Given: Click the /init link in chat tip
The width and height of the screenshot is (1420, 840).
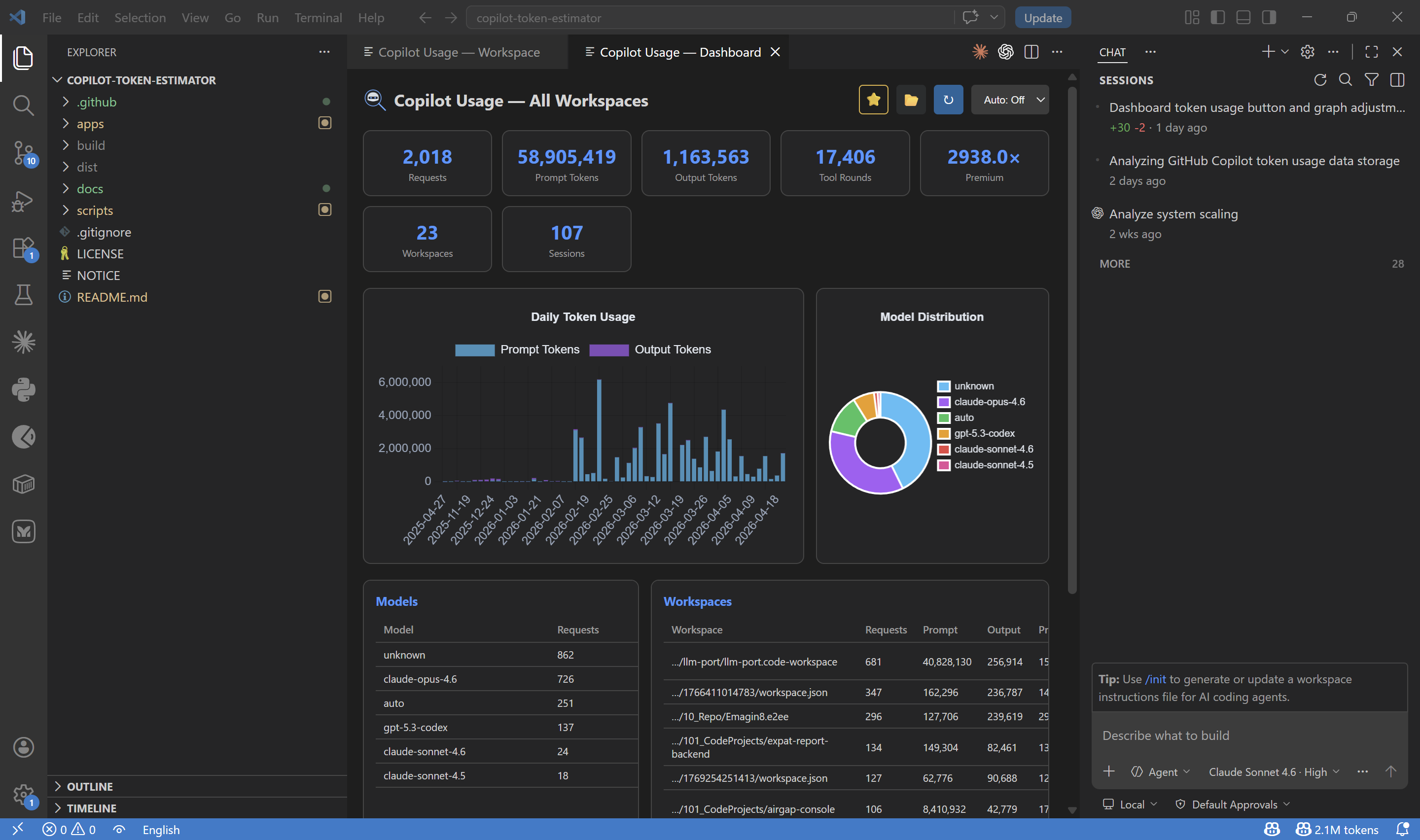Looking at the screenshot, I should (x=1155, y=679).
